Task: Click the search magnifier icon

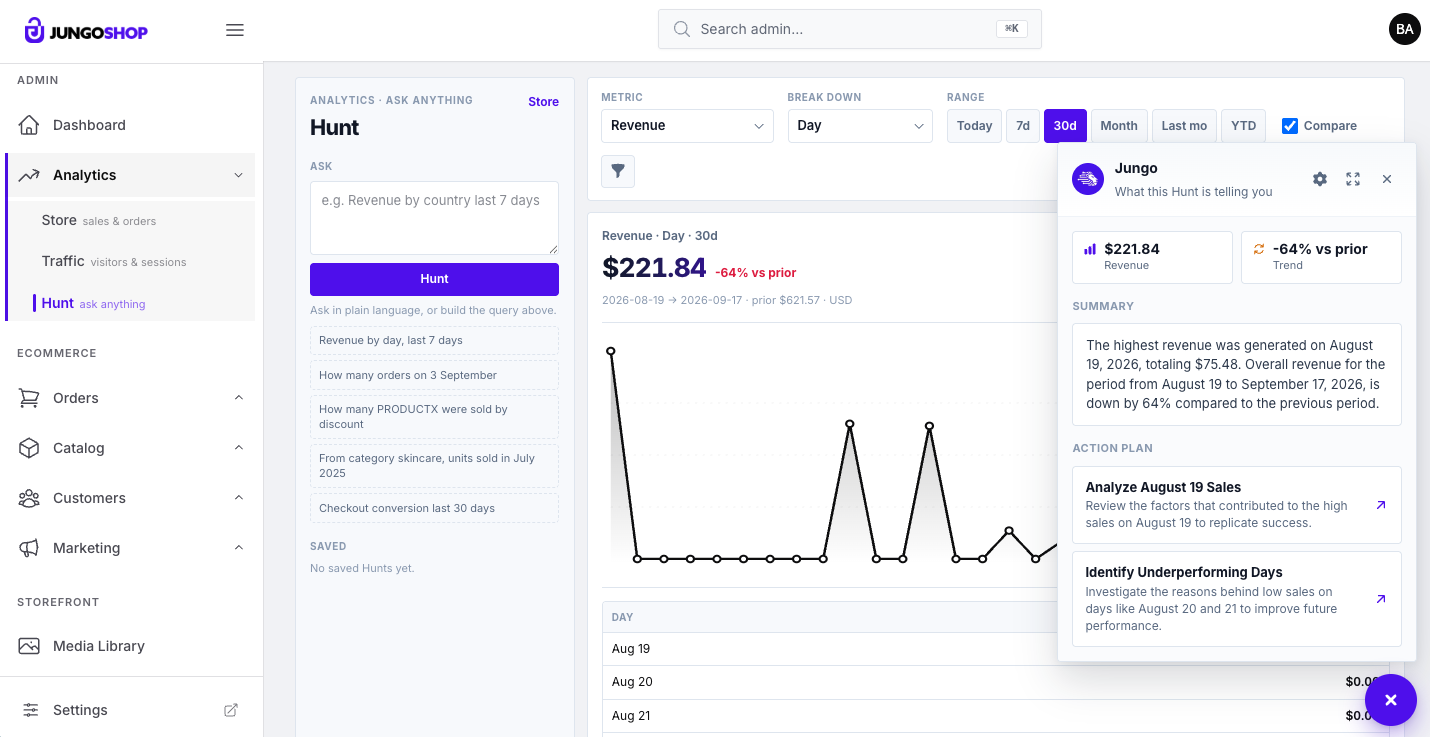Action: pos(682,29)
